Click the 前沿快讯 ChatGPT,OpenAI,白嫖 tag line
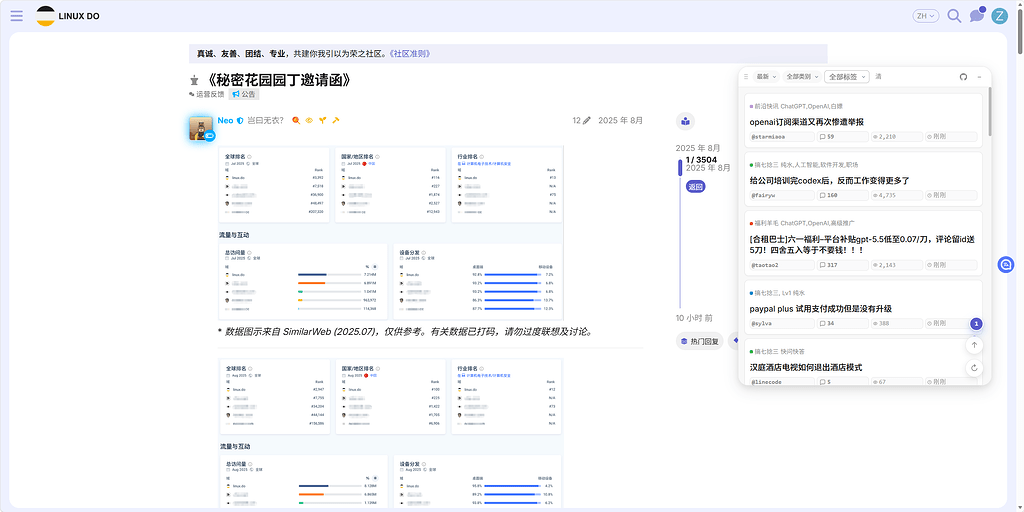 point(796,106)
